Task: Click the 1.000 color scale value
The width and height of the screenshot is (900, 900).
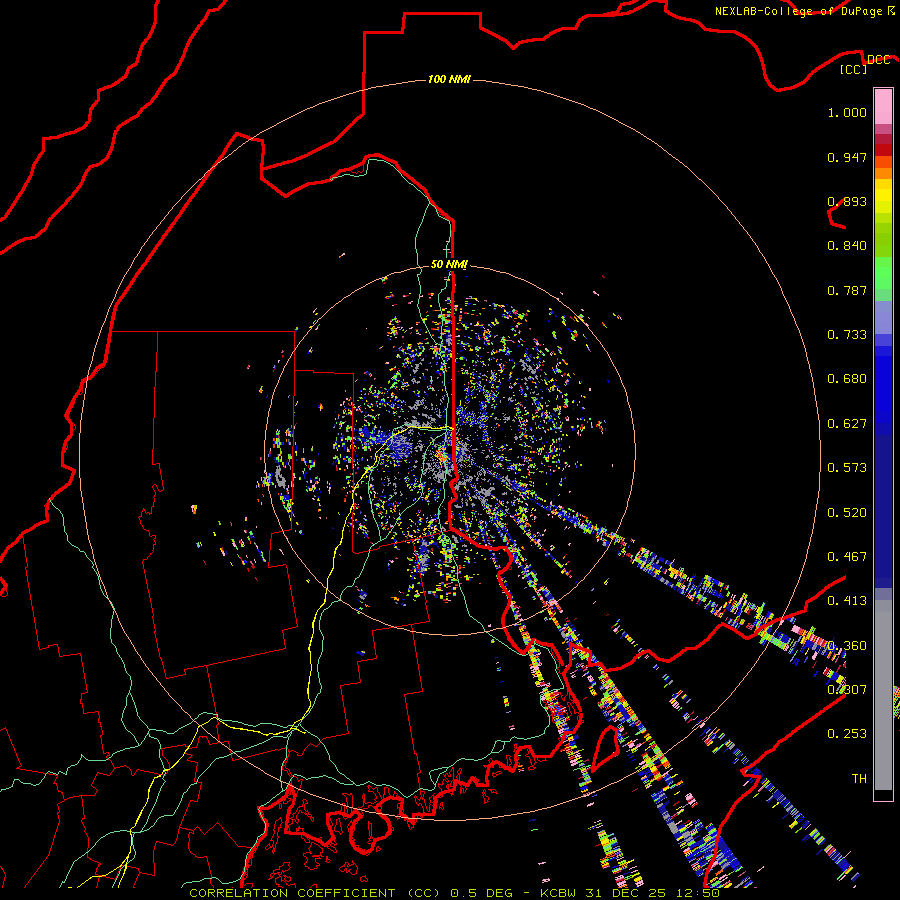Action: click(x=847, y=112)
